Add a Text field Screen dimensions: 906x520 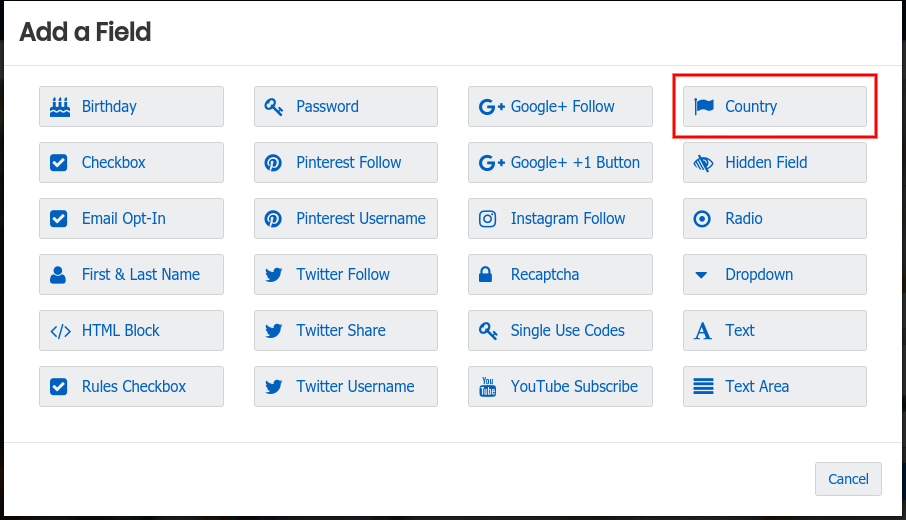coord(774,330)
